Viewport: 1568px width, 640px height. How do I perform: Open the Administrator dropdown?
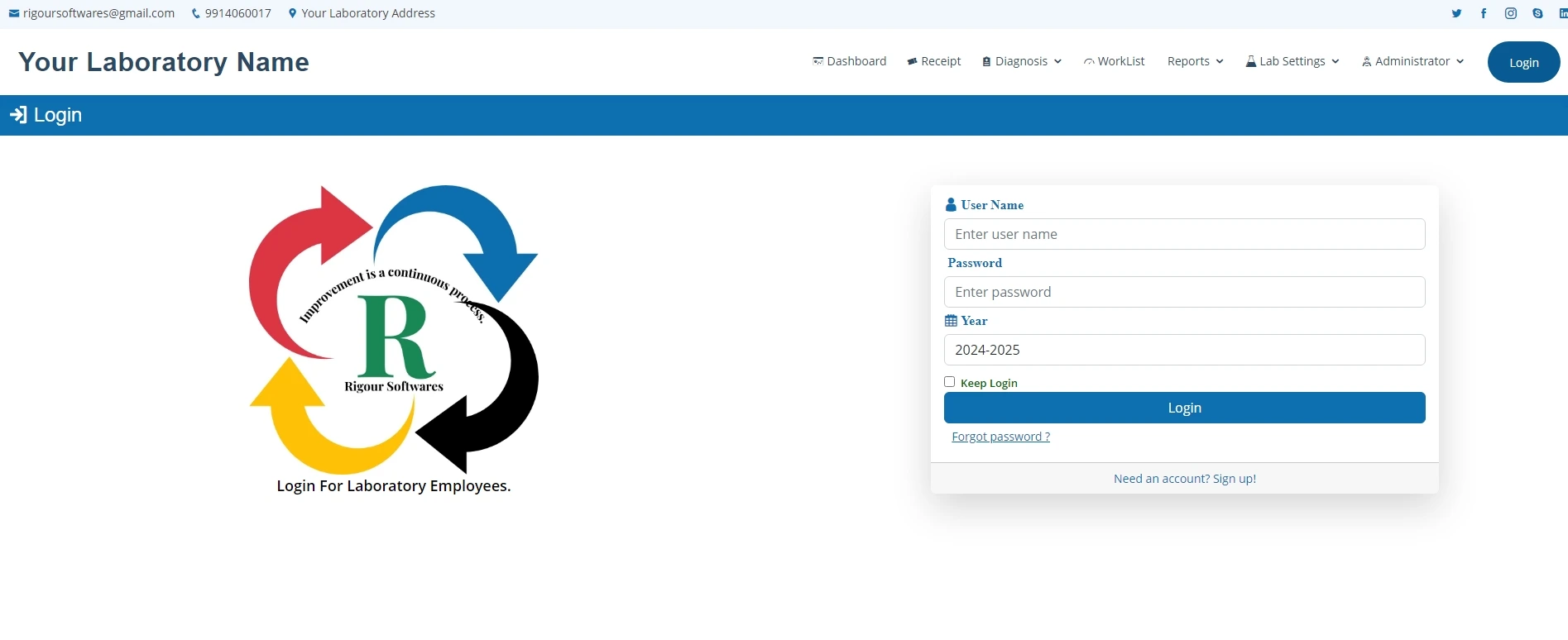pyautogui.click(x=1412, y=61)
